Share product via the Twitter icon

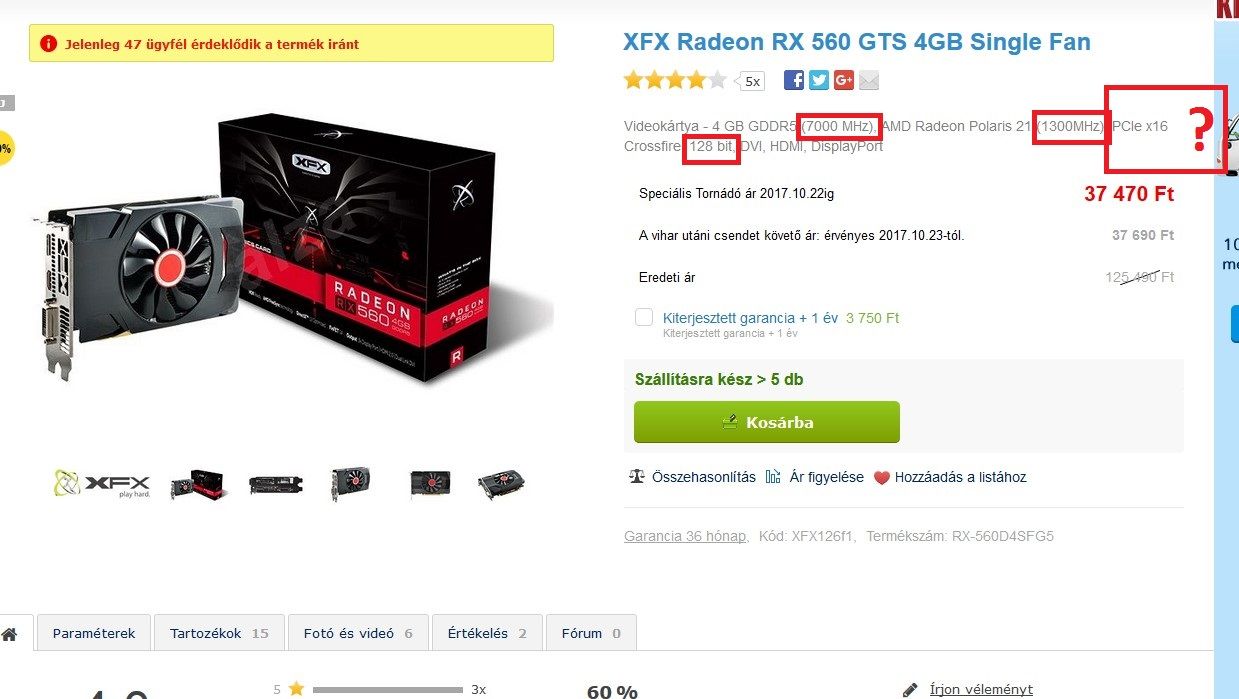819,81
